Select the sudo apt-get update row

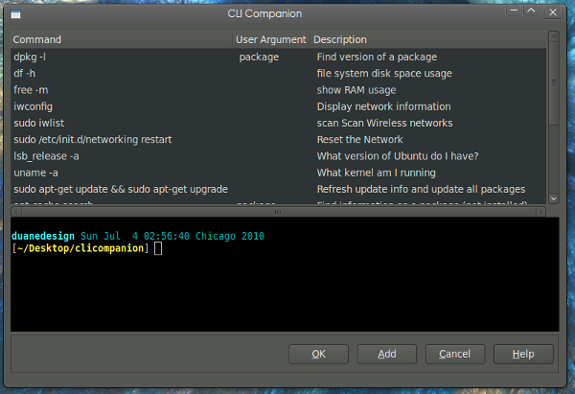[x=278, y=189]
